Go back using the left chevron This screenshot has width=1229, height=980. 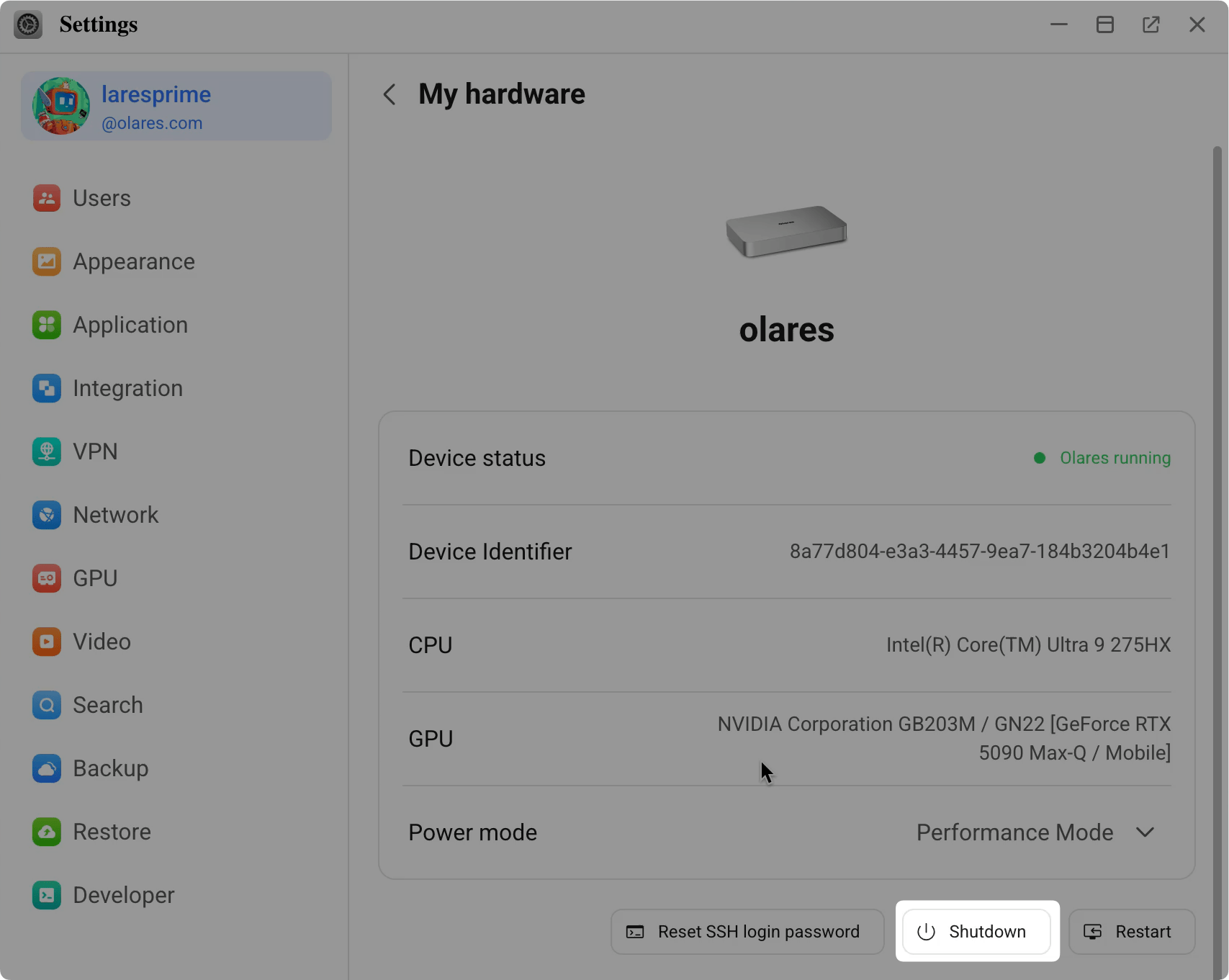[390, 94]
